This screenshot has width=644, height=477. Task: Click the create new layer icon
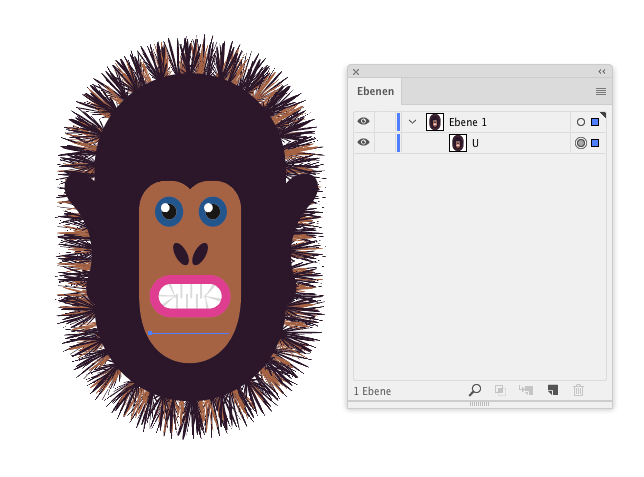(553, 390)
